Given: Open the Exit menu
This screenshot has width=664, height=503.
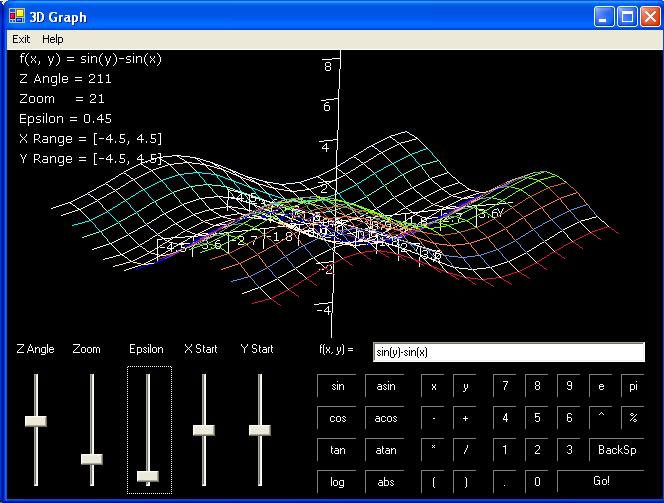Looking at the screenshot, I should (x=21, y=39).
